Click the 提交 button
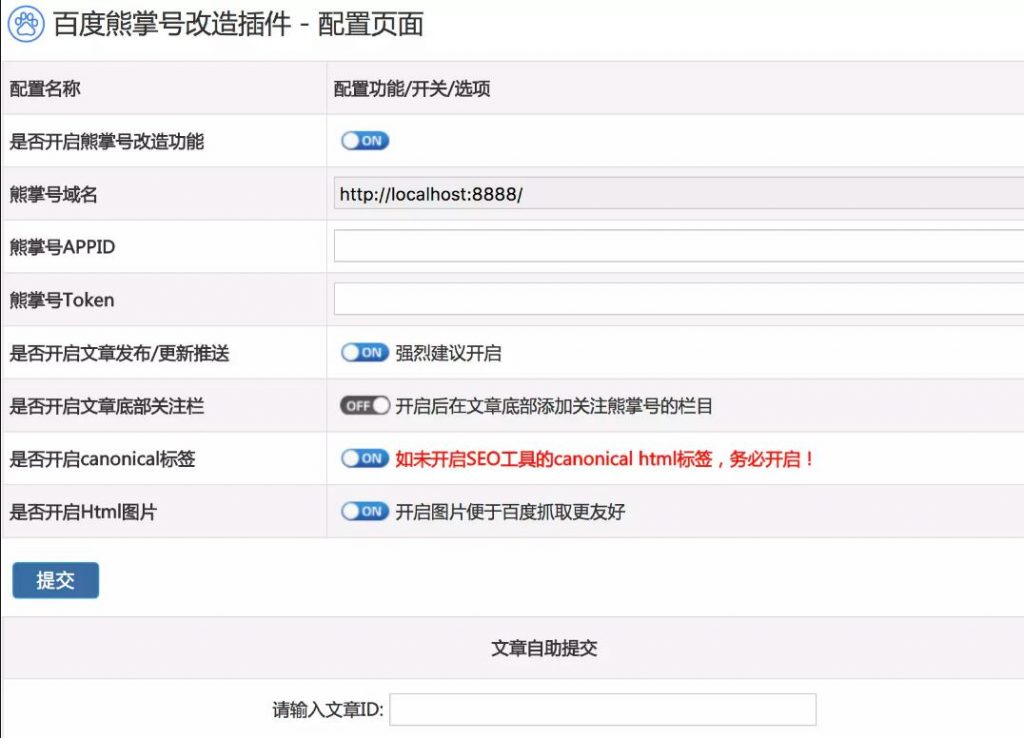The image size is (1024, 738). (56, 580)
